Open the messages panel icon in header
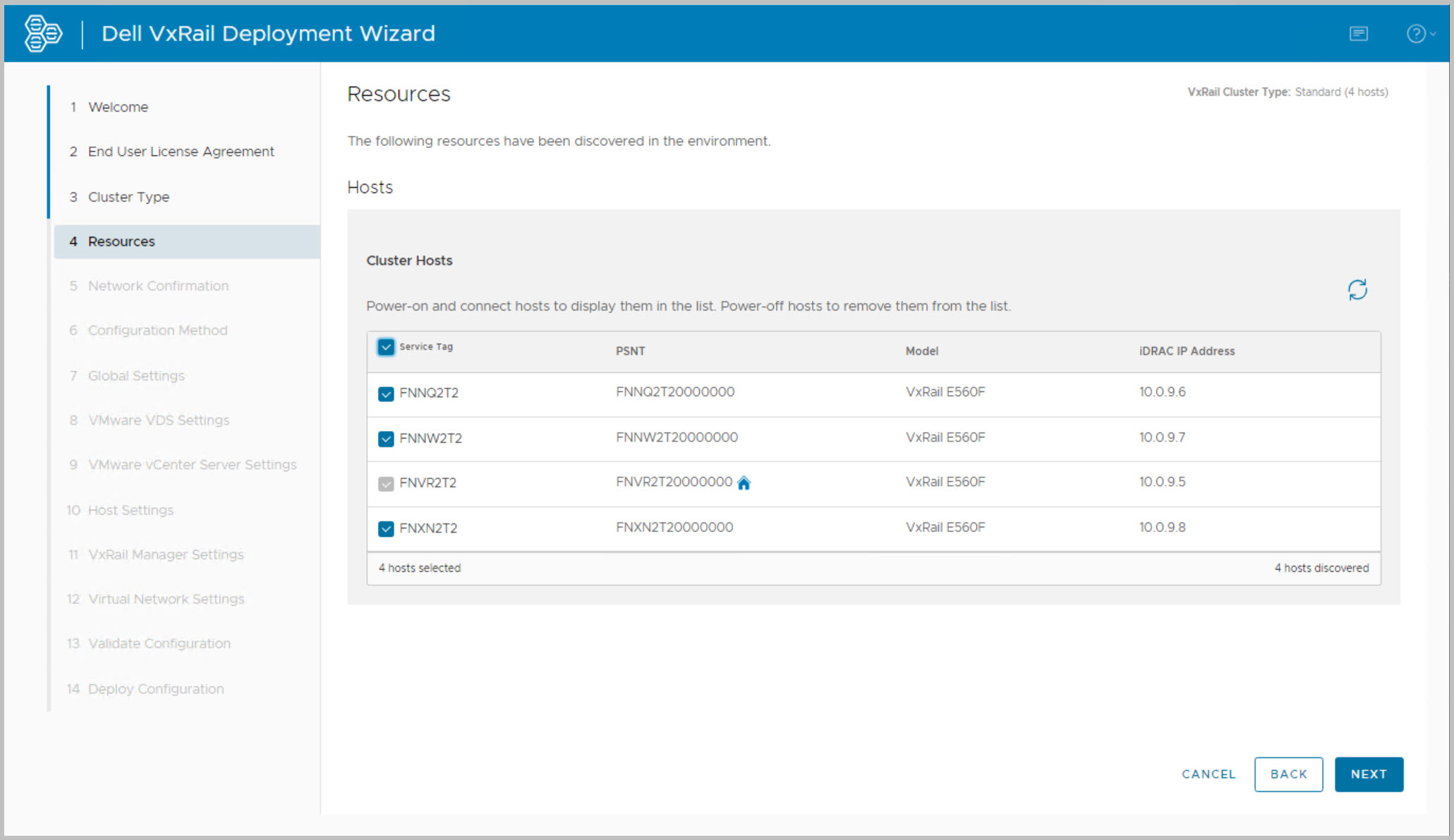This screenshot has height=840, width=1454. 1358,34
